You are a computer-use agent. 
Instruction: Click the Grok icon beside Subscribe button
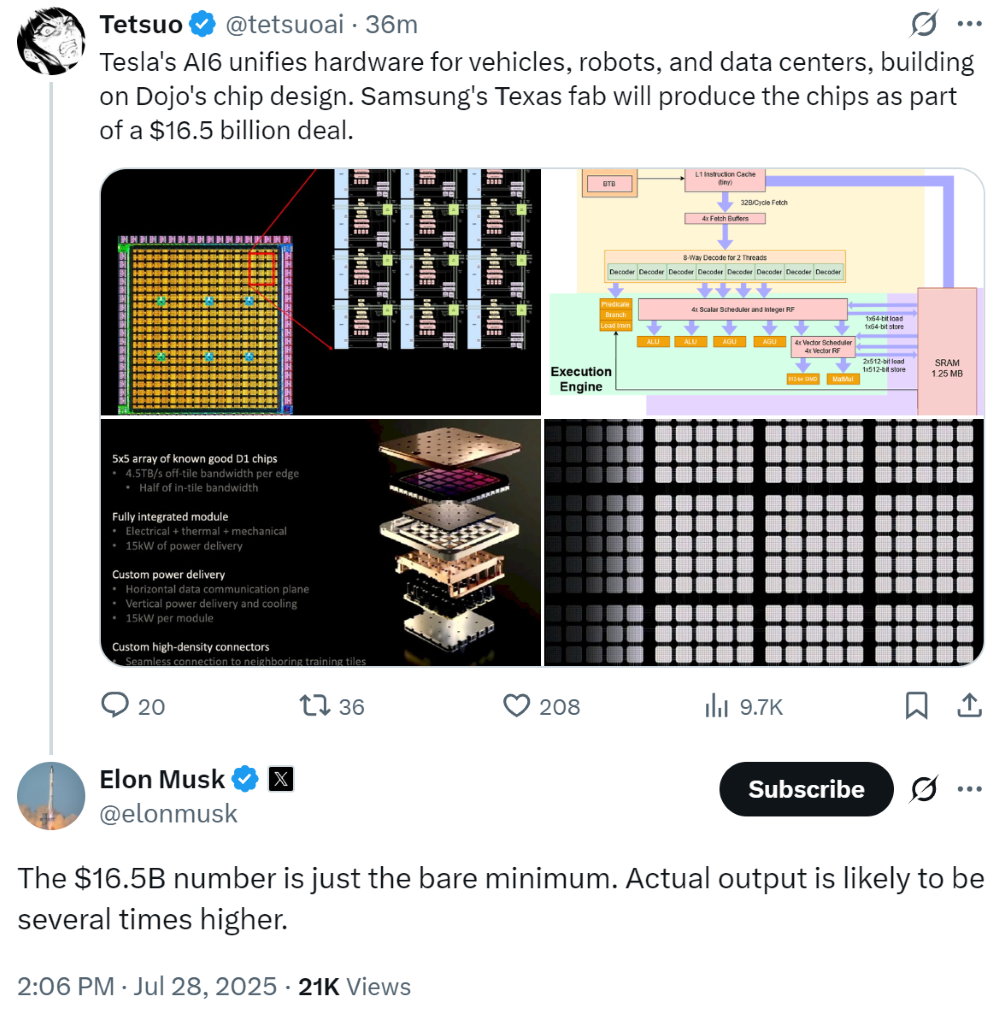pyautogui.click(x=924, y=789)
